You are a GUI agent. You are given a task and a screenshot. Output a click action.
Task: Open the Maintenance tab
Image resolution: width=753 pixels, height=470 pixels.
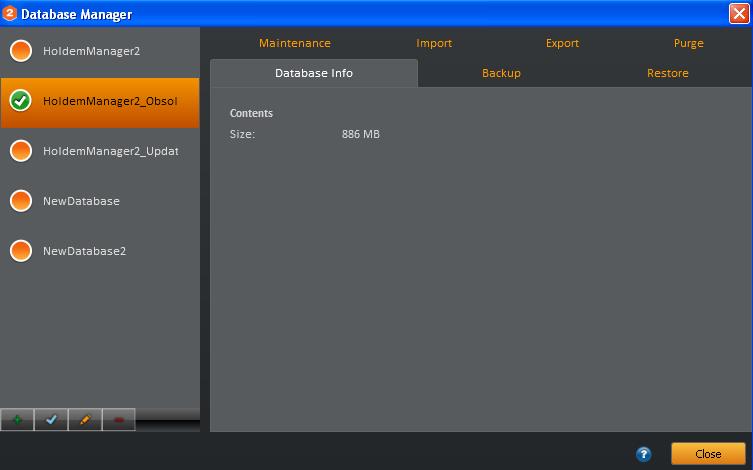click(295, 43)
